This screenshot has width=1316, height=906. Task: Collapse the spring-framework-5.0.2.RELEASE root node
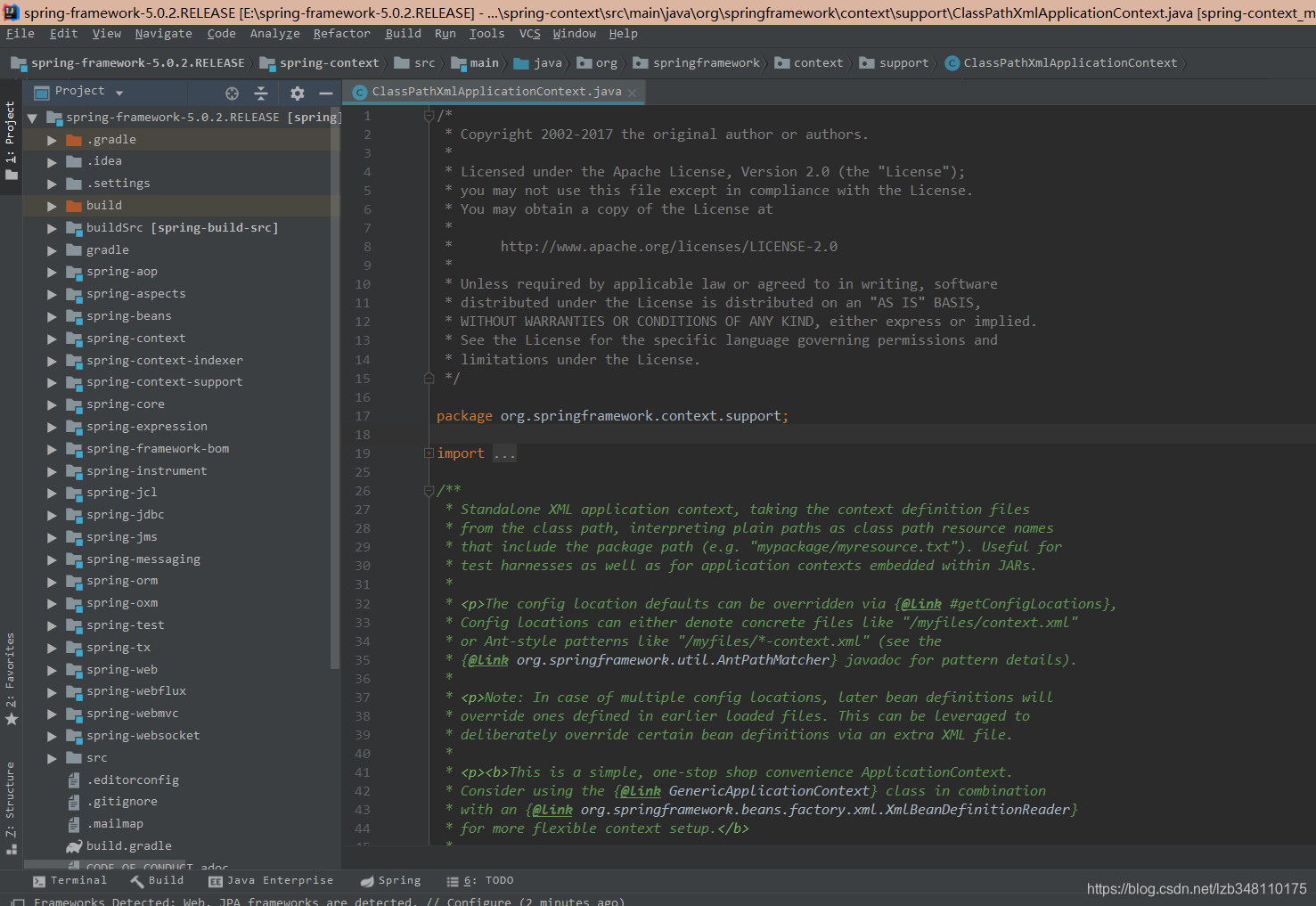pos(32,118)
